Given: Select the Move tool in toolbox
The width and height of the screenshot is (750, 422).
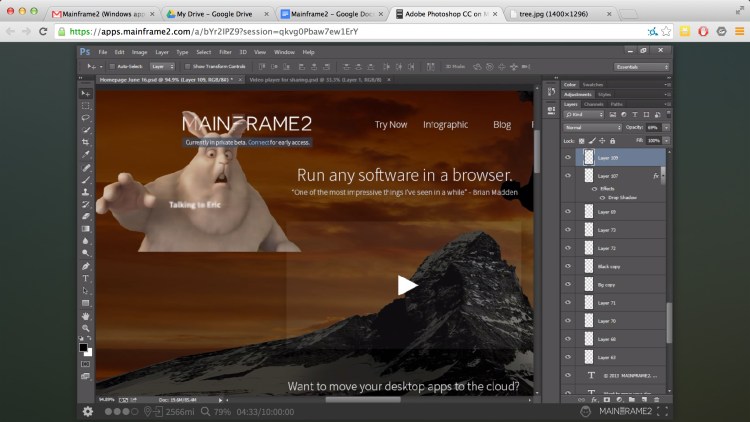Looking at the screenshot, I should [x=86, y=93].
